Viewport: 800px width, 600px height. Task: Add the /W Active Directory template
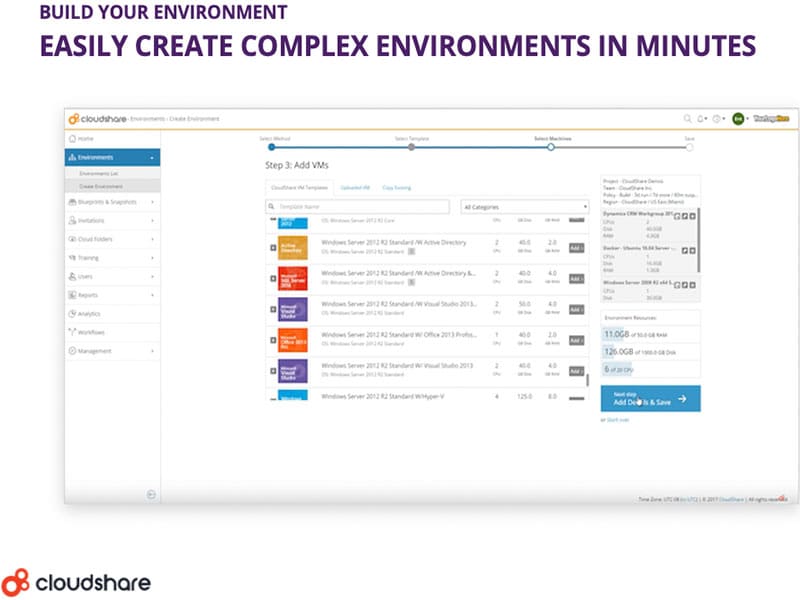[x=577, y=248]
